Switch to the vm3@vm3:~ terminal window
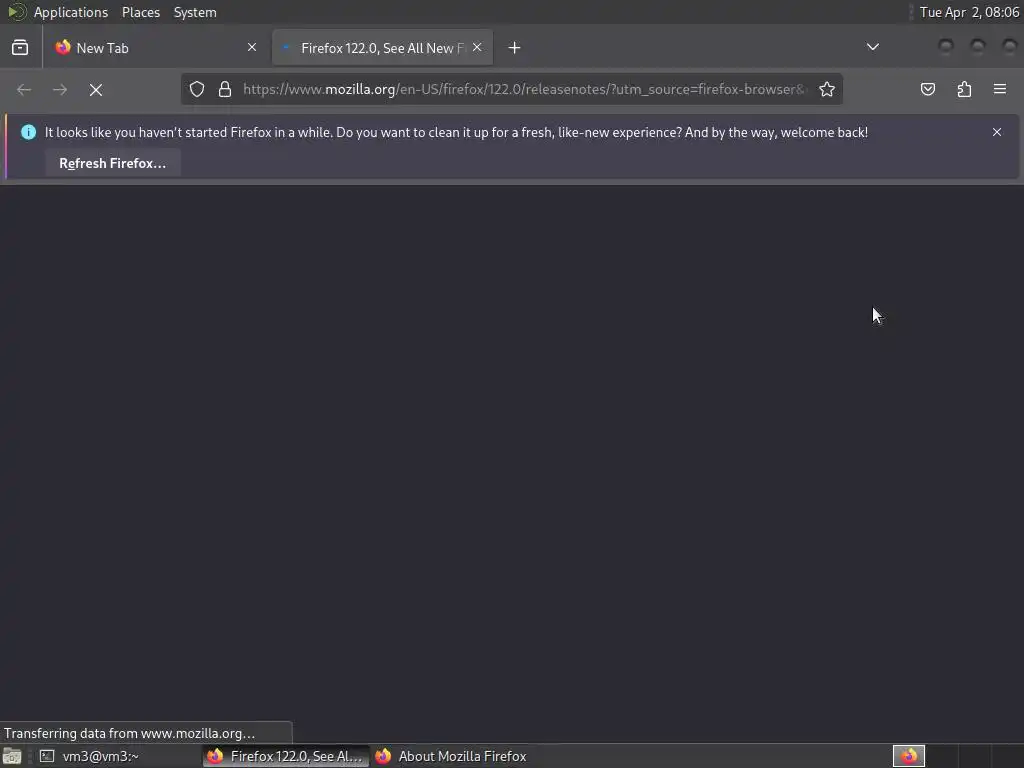1024x768 pixels. pos(117,756)
